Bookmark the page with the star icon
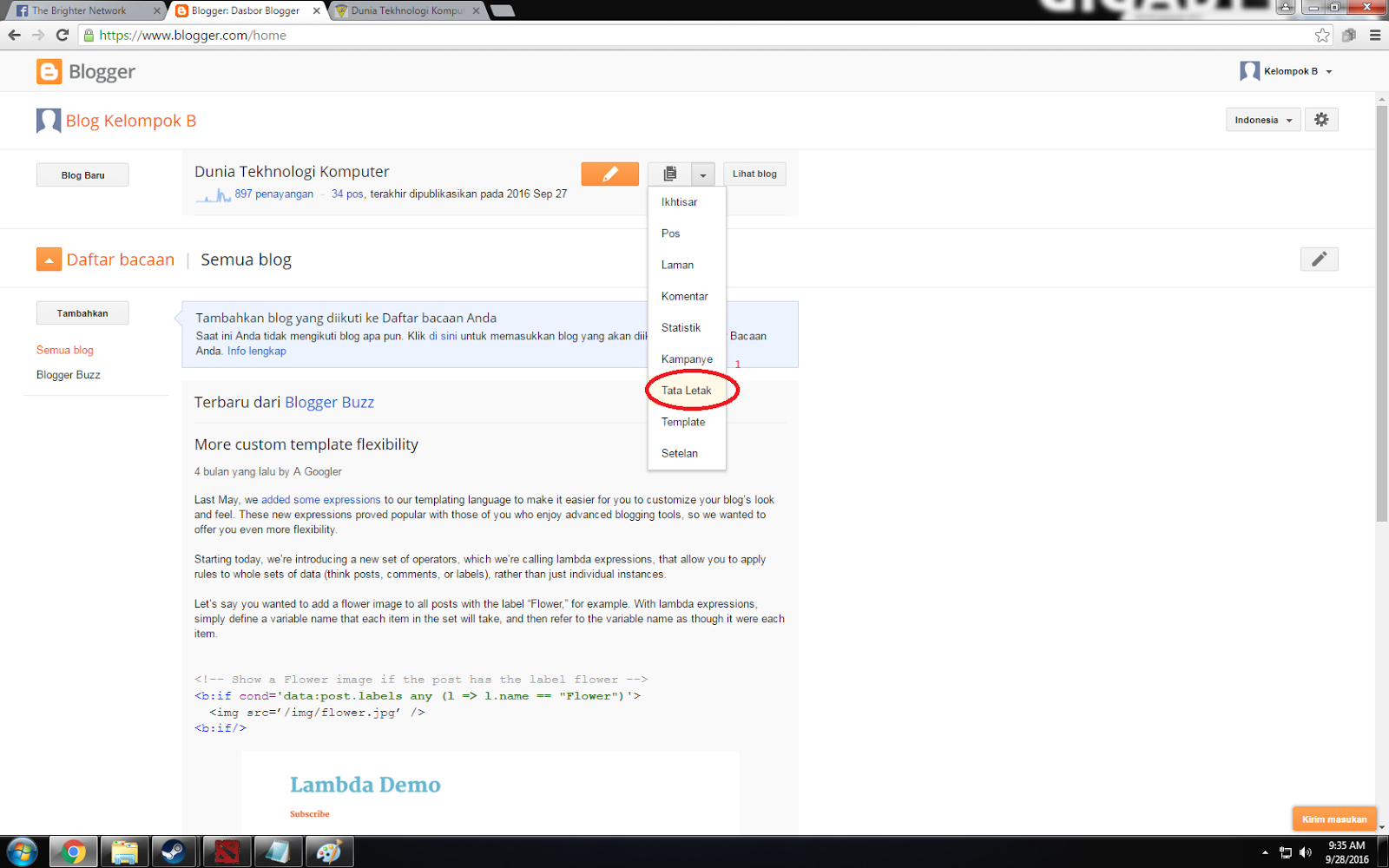The height and width of the screenshot is (868, 1389). click(x=1322, y=35)
